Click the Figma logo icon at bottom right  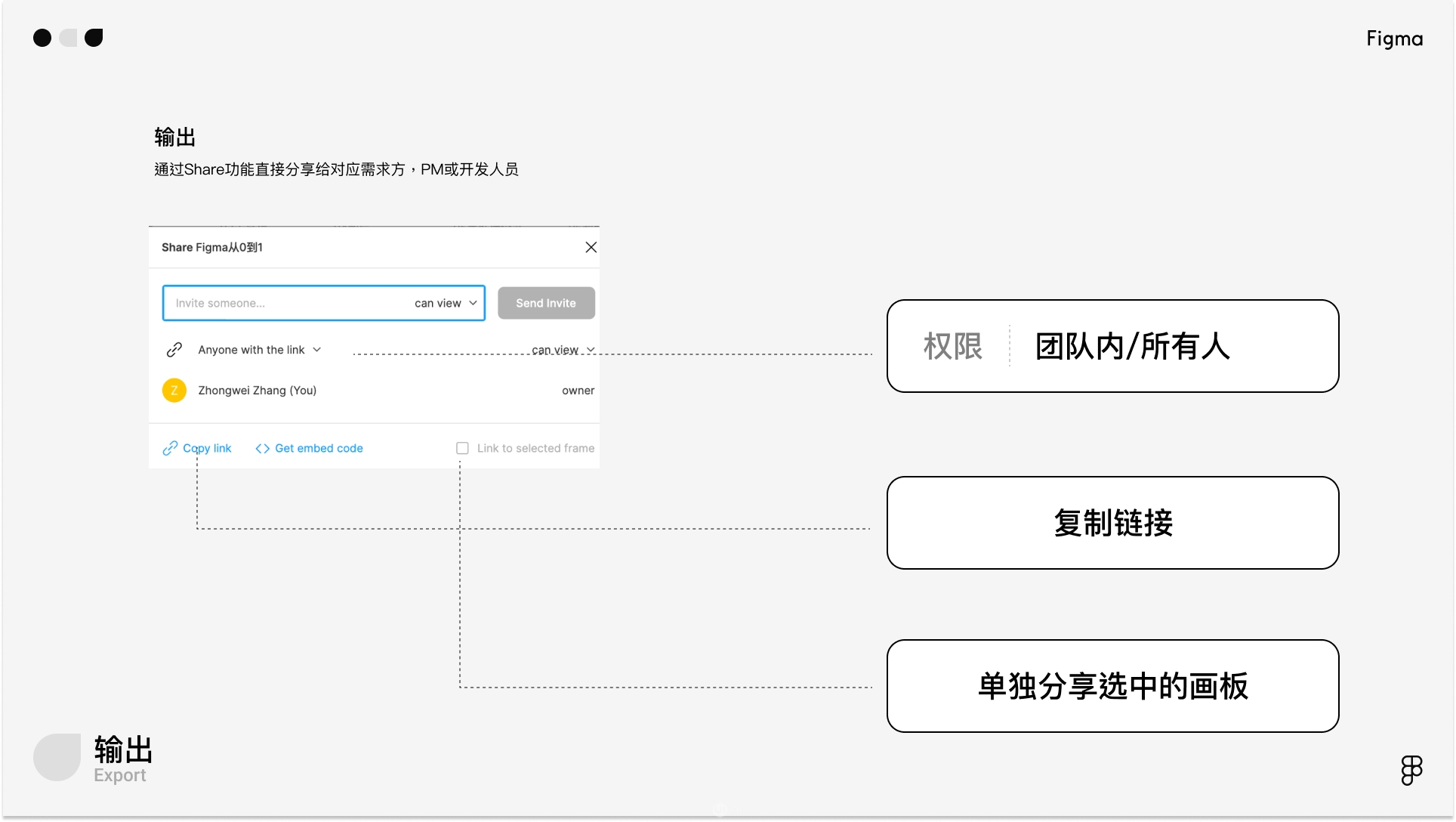coord(1411,771)
